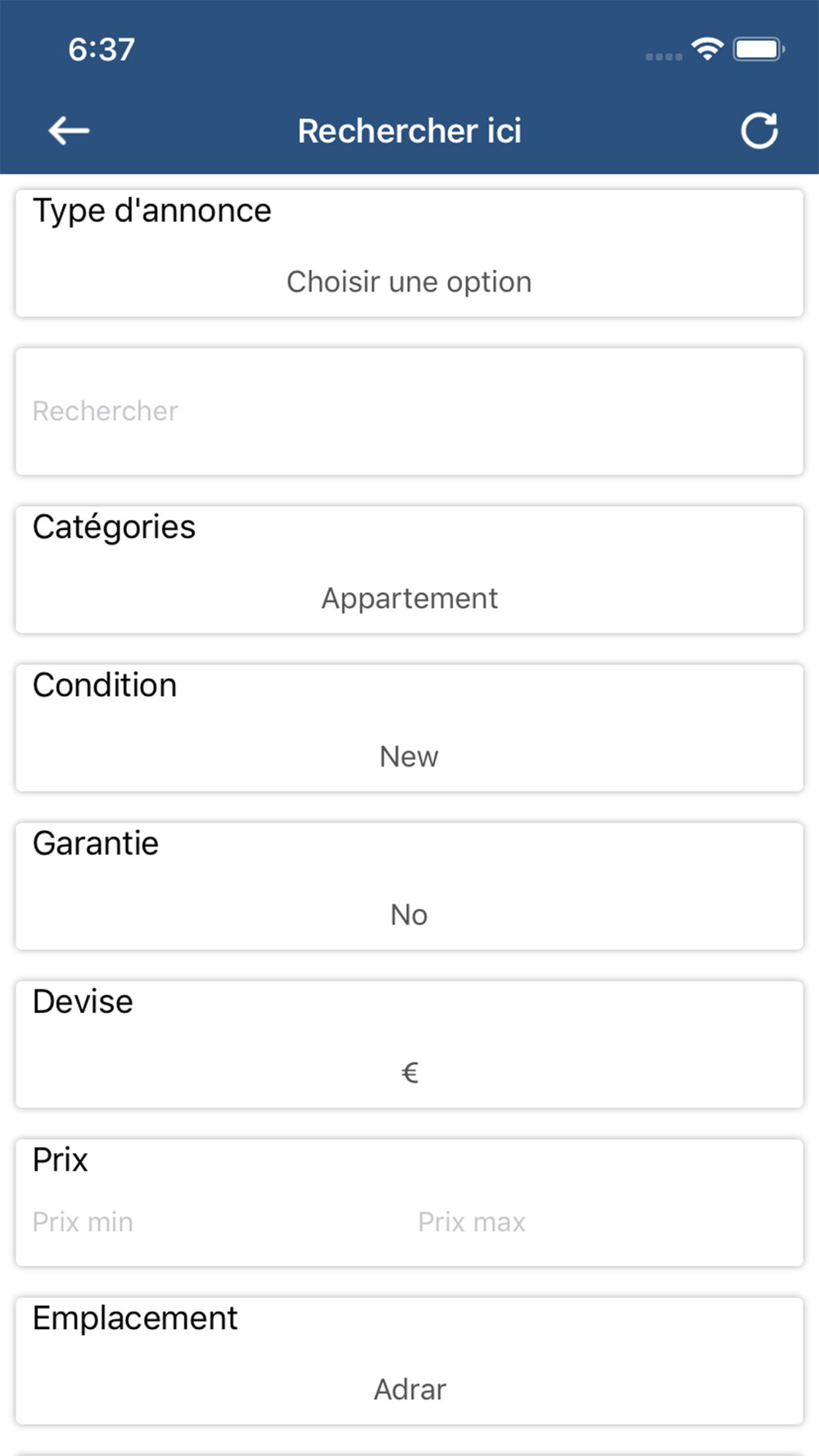Click the refresh icon in header
The height and width of the screenshot is (1456, 819).
759,130
